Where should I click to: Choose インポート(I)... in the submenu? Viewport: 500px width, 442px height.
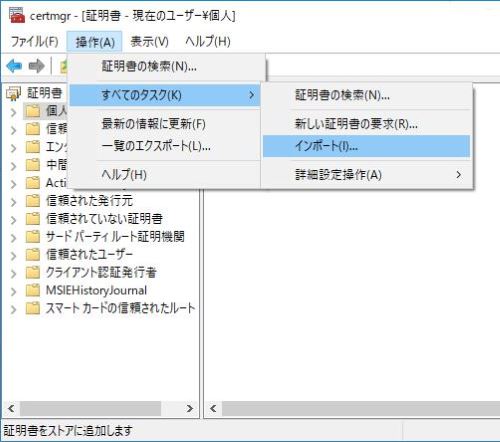(x=367, y=146)
